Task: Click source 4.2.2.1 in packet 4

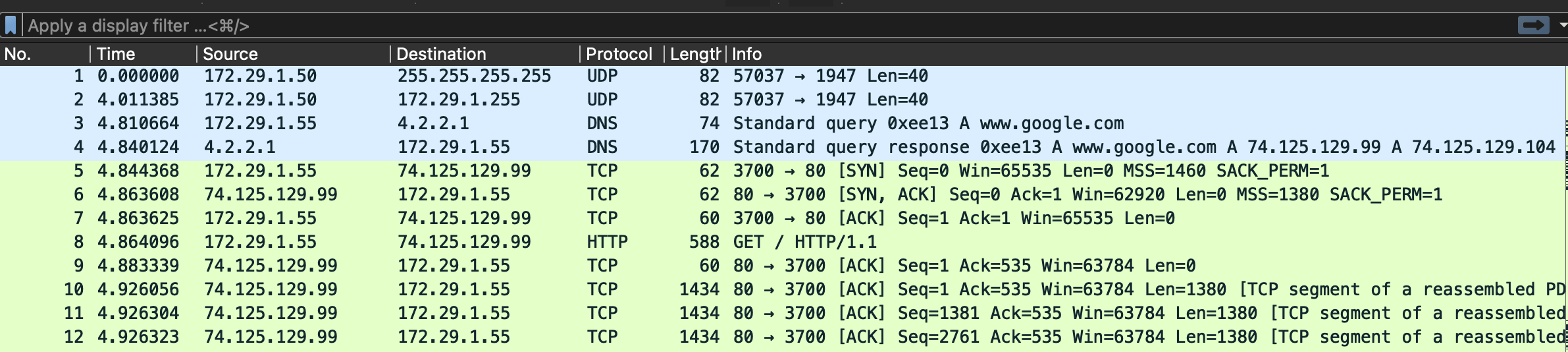Action: pyautogui.click(x=240, y=147)
